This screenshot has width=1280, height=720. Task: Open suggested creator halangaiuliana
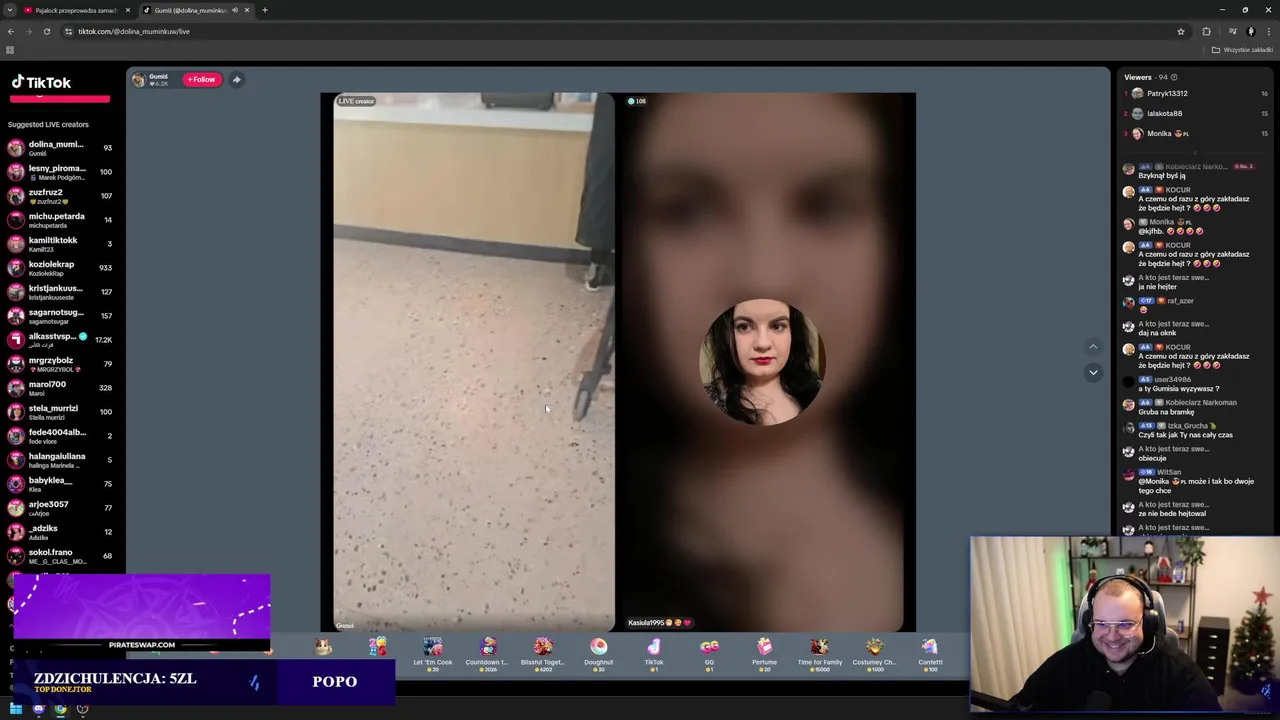pyautogui.click(x=60, y=460)
